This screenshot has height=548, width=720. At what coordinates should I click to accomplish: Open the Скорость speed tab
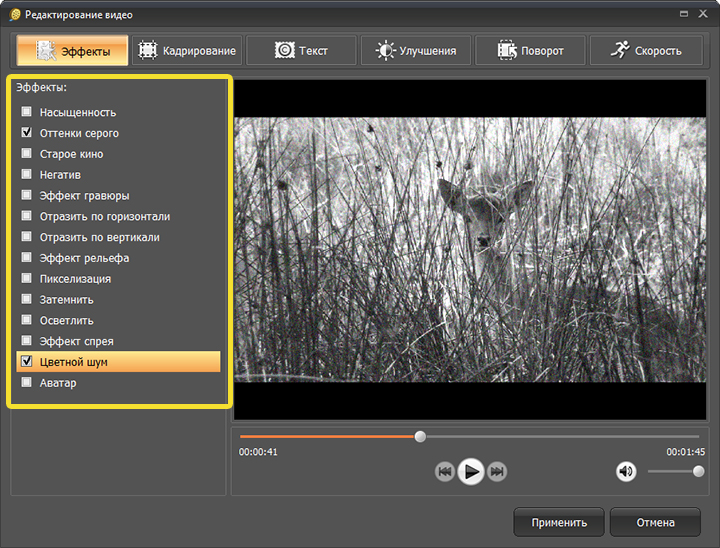coord(644,50)
